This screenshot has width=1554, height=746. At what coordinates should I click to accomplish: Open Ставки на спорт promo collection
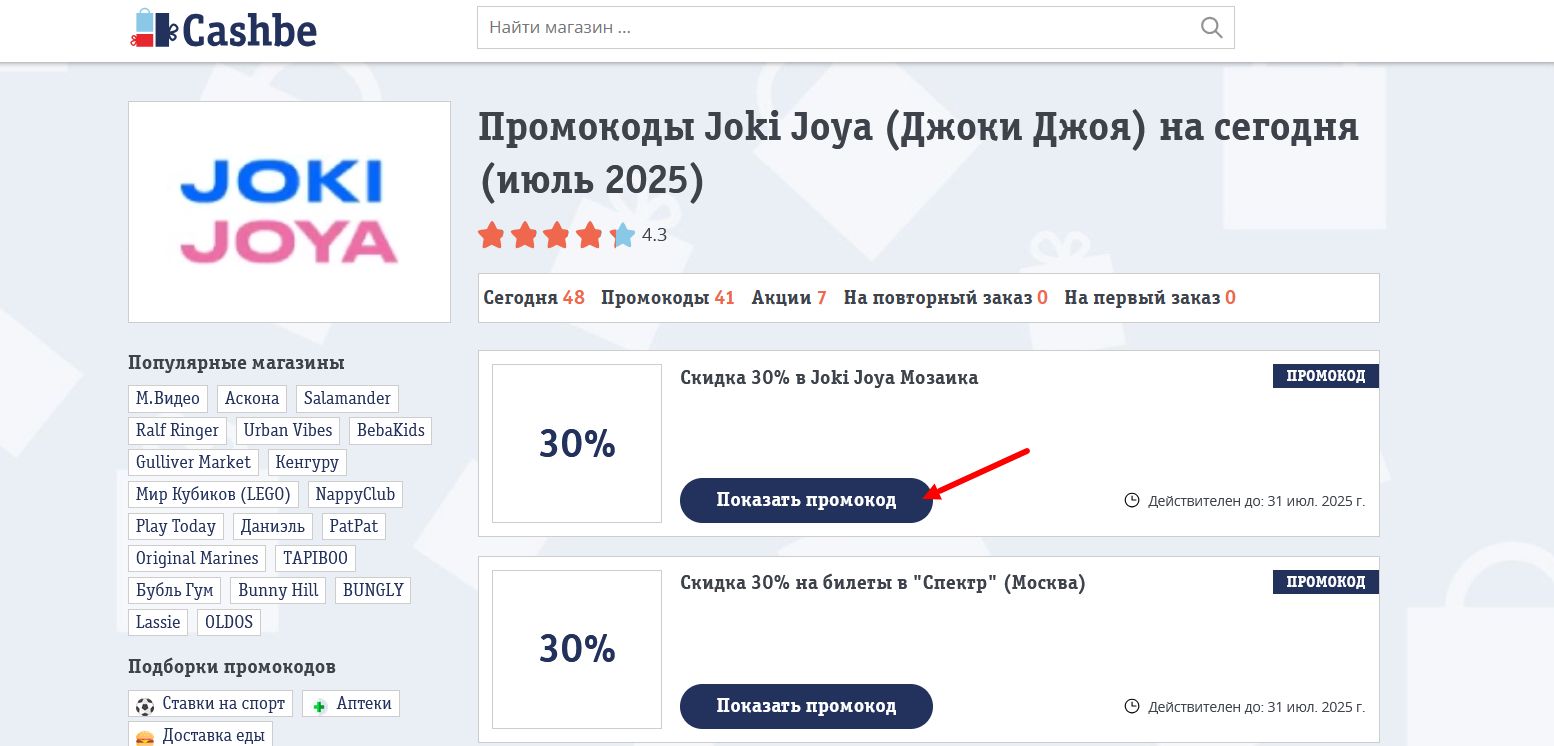tap(211, 704)
